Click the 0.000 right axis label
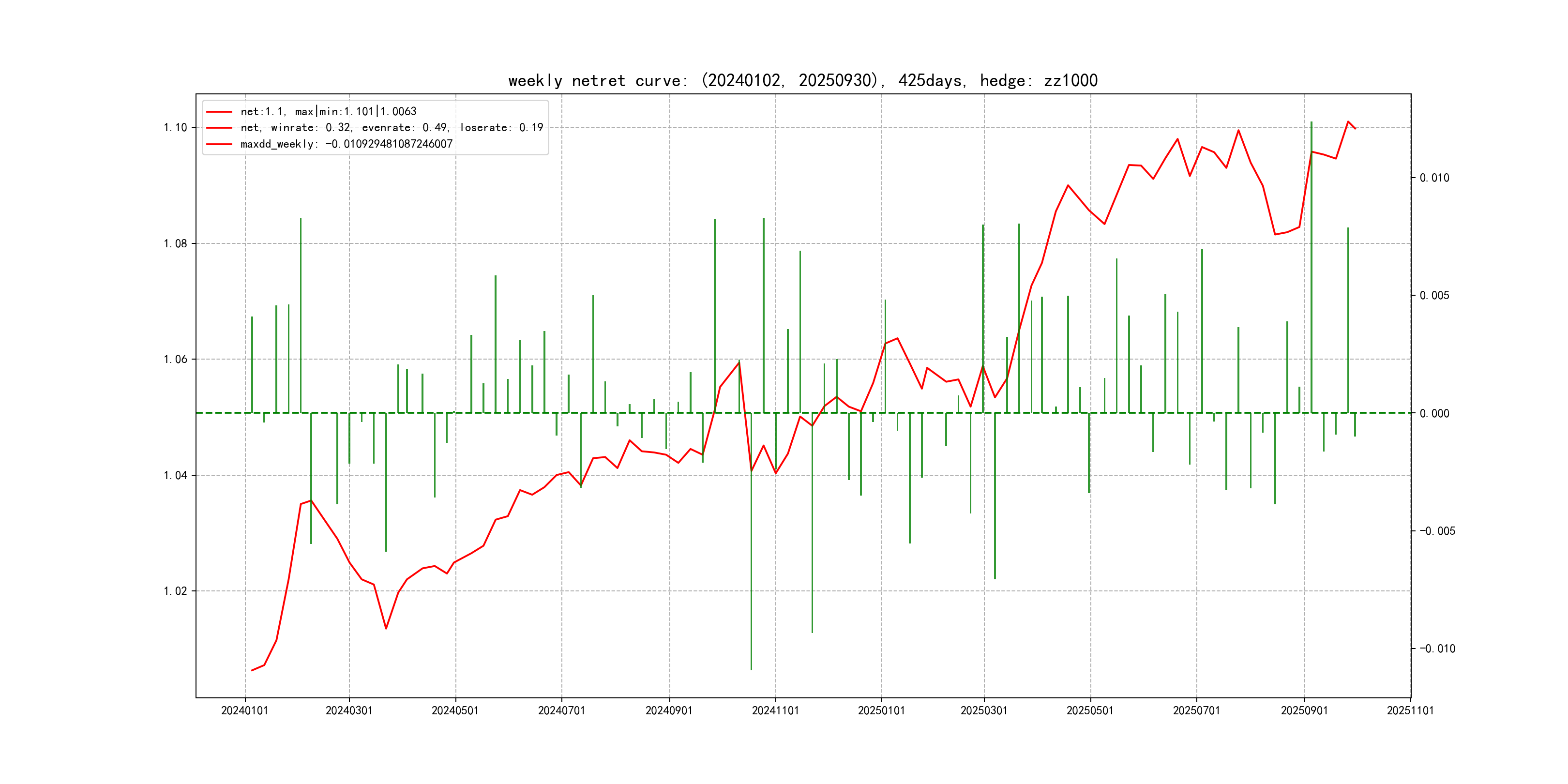 [x=1435, y=414]
